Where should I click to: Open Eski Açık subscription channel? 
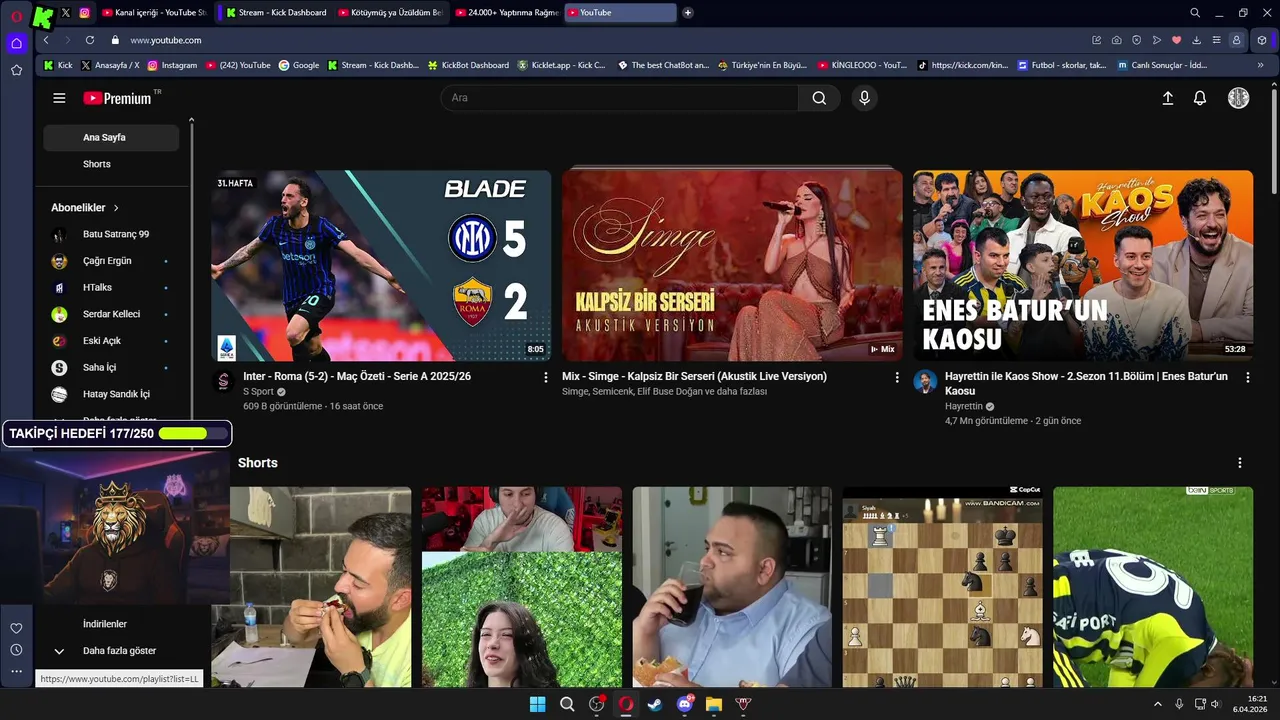pos(111,341)
